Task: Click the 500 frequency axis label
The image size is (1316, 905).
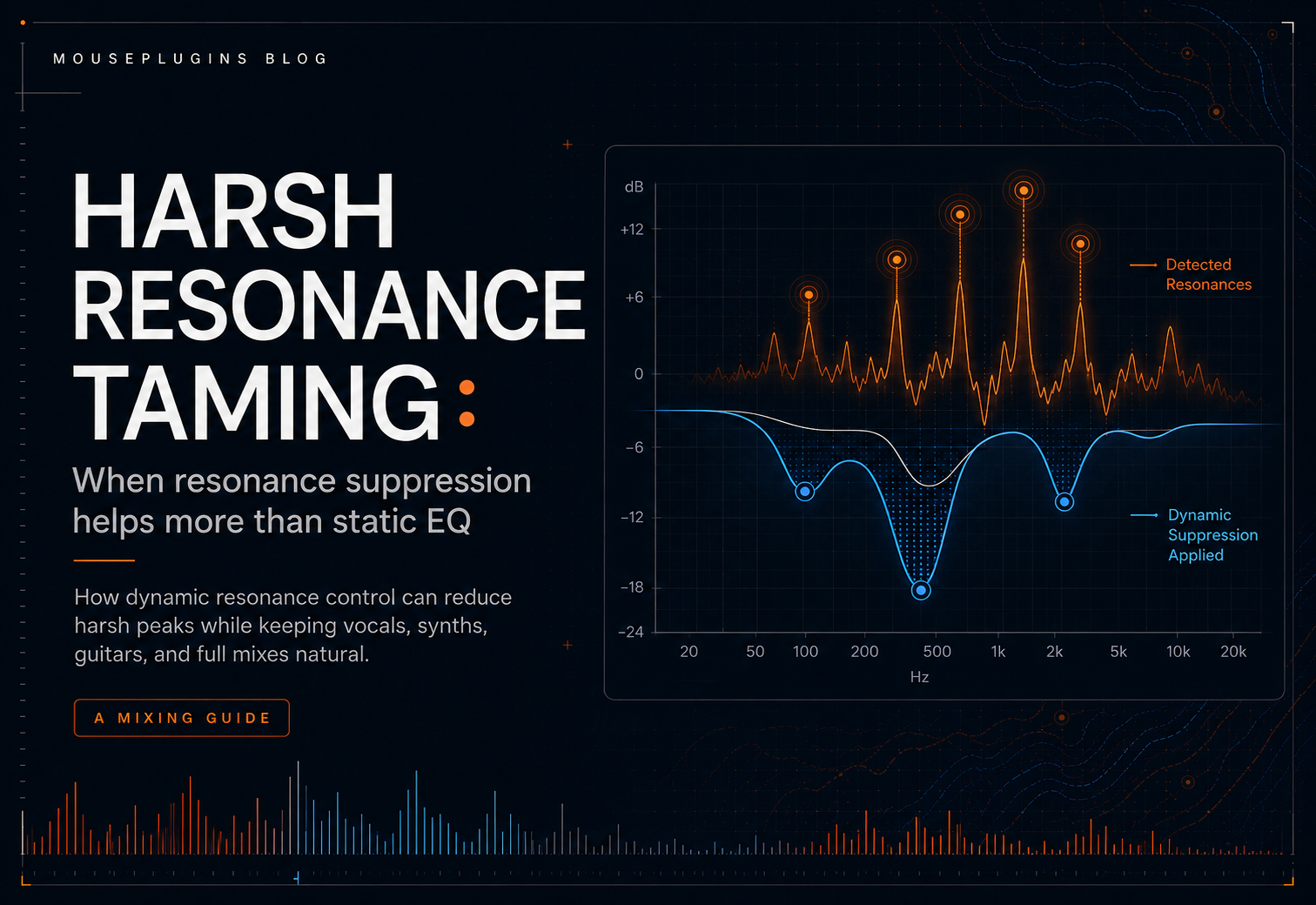Action: tap(937, 652)
